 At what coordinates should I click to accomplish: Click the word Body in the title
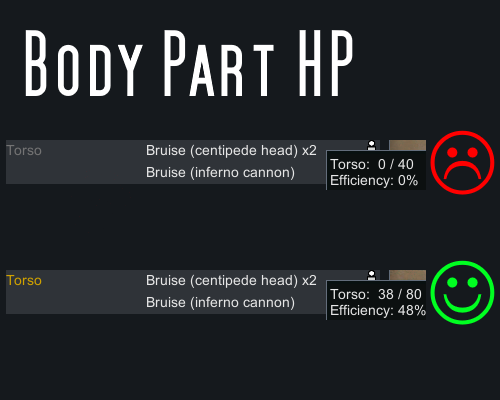(x=84, y=63)
